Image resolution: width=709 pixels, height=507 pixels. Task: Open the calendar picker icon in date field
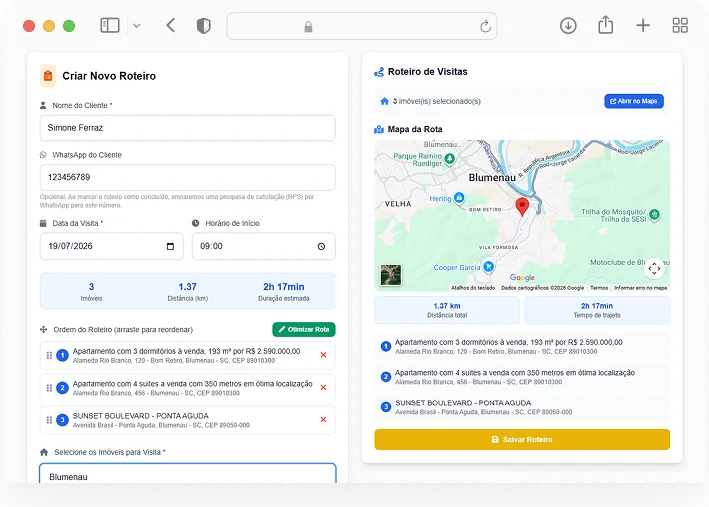[170, 246]
